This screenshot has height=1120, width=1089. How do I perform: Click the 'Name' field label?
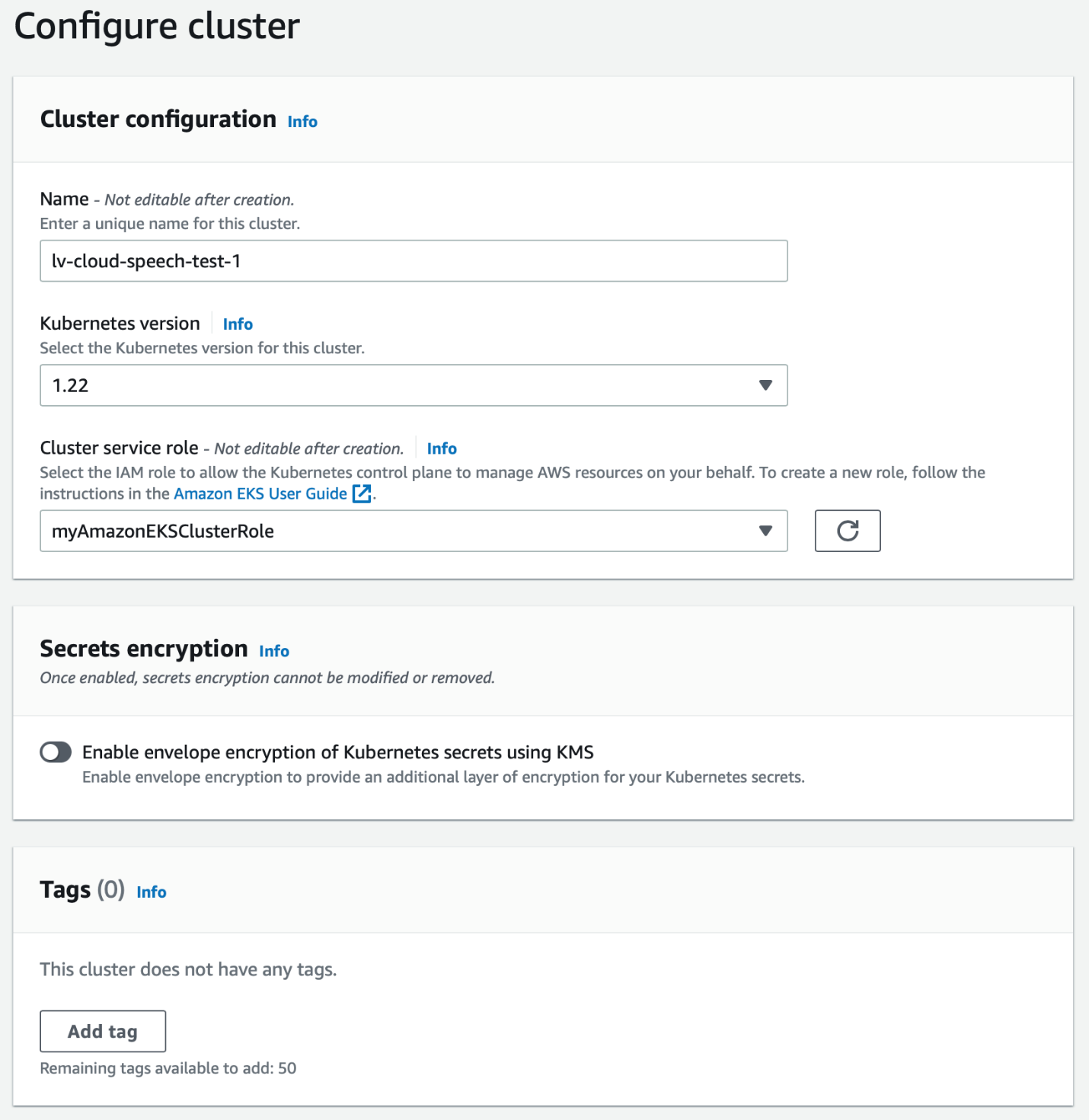(65, 199)
